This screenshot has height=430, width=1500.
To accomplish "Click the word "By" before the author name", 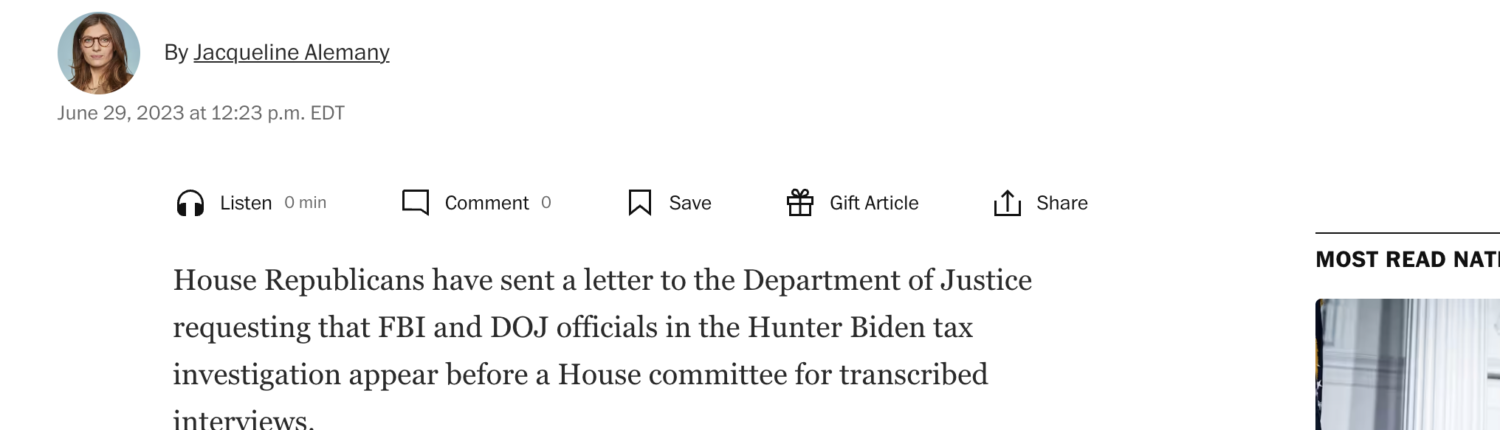I will (x=176, y=53).
